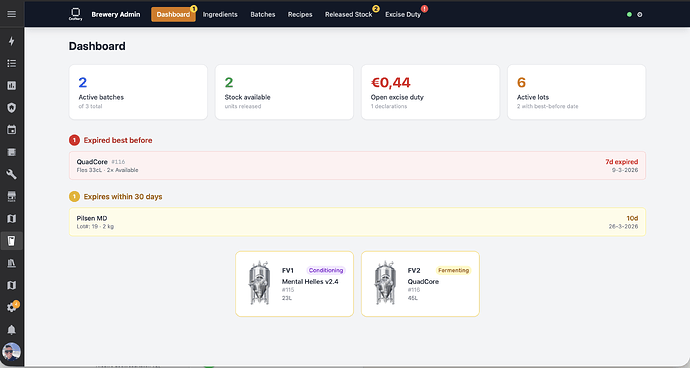Click the Fermenting status badge on FV2

point(453,270)
